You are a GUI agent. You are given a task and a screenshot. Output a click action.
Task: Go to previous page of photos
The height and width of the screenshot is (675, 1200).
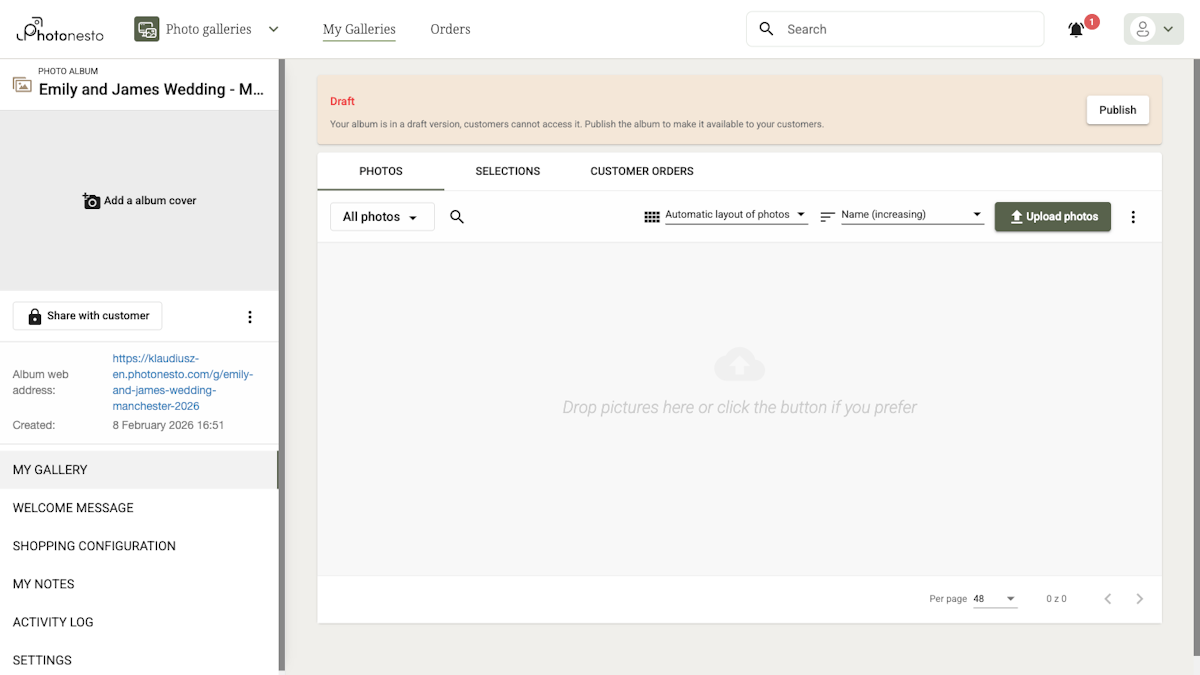(1108, 599)
